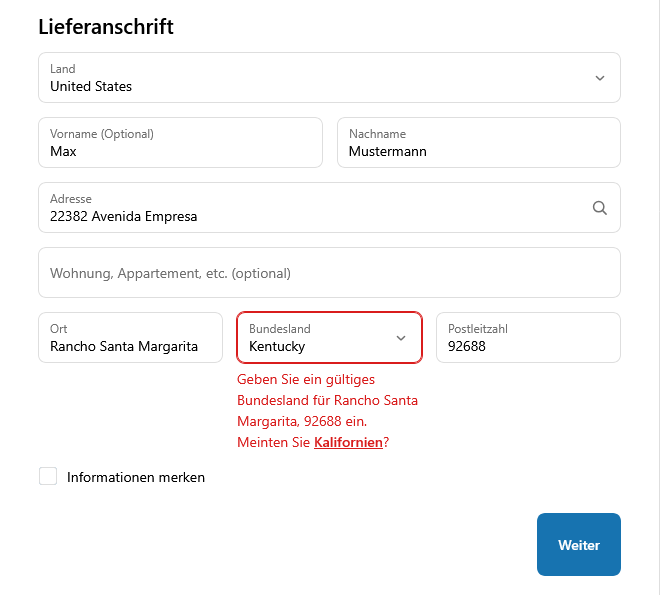Click the red Bundesland error message
Image resolution: width=660 pixels, height=595 pixels.
tap(327, 400)
